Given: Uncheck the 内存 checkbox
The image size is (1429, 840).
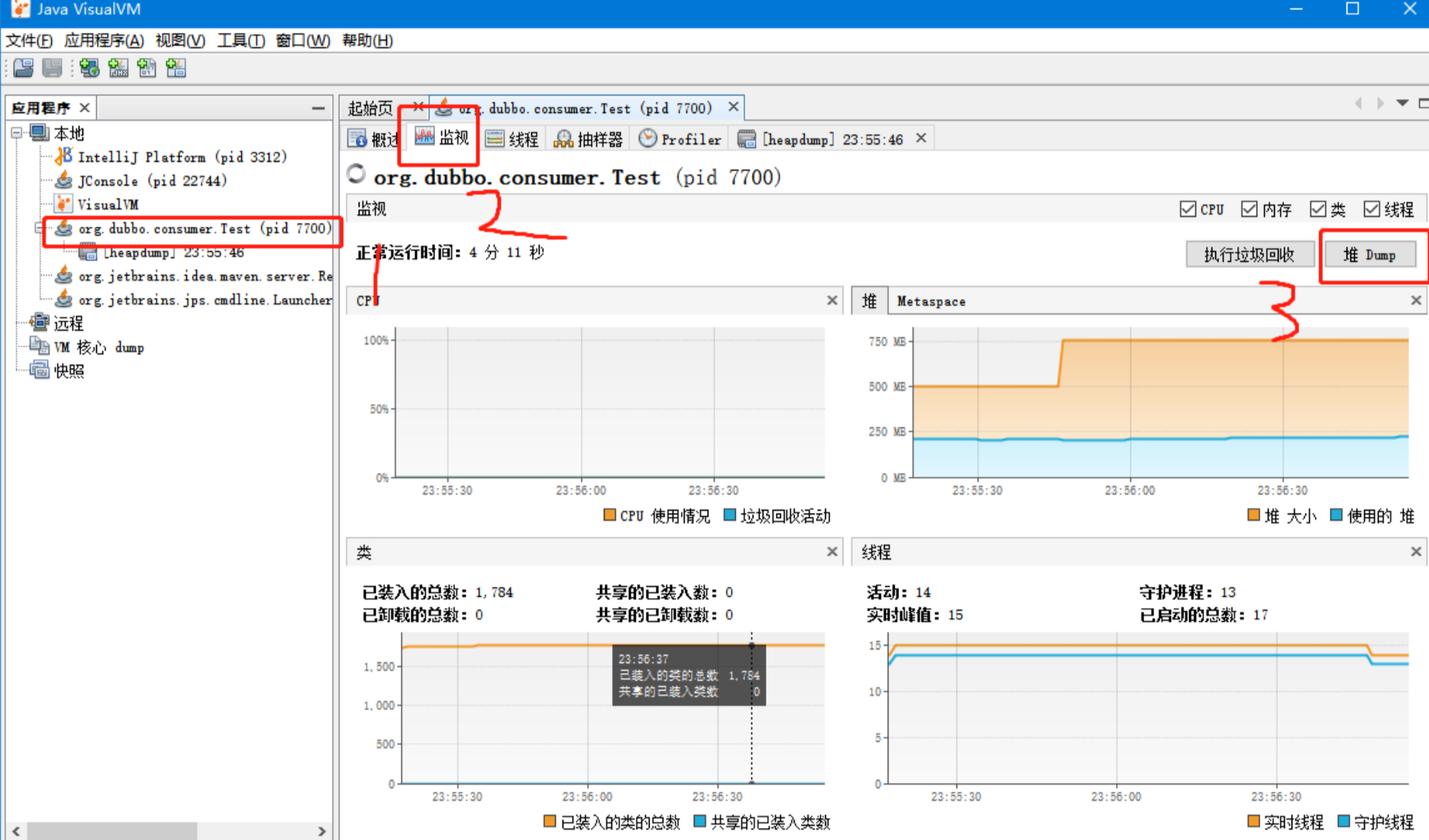Looking at the screenshot, I should tap(1249, 209).
